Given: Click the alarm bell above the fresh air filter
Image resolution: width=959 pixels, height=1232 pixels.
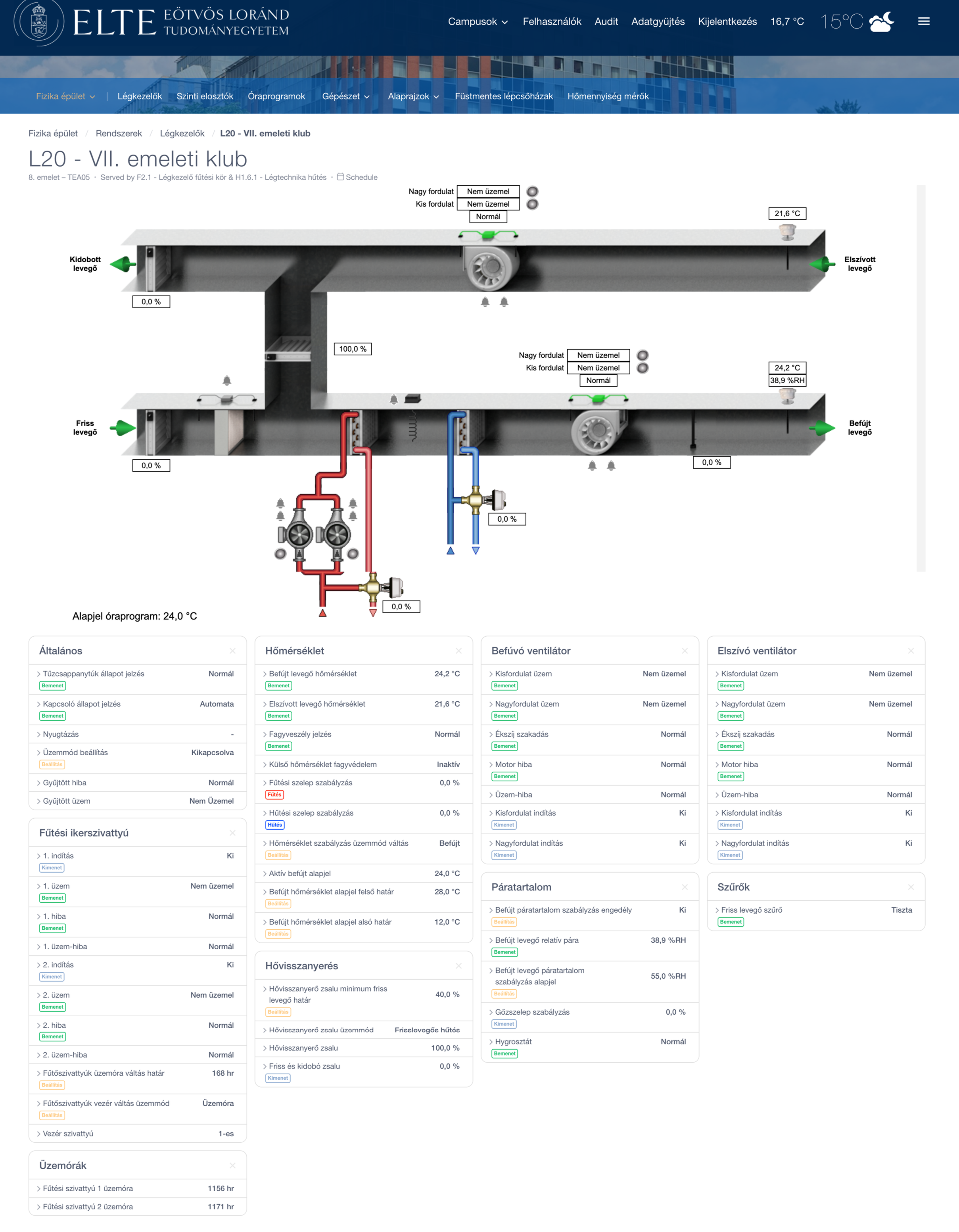Looking at the screenshot, I should click(x=227, y=381).
